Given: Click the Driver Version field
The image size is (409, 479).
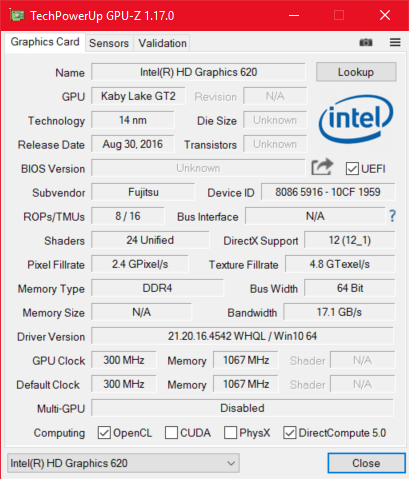Looking at the screenshot, I should (242, 336).
